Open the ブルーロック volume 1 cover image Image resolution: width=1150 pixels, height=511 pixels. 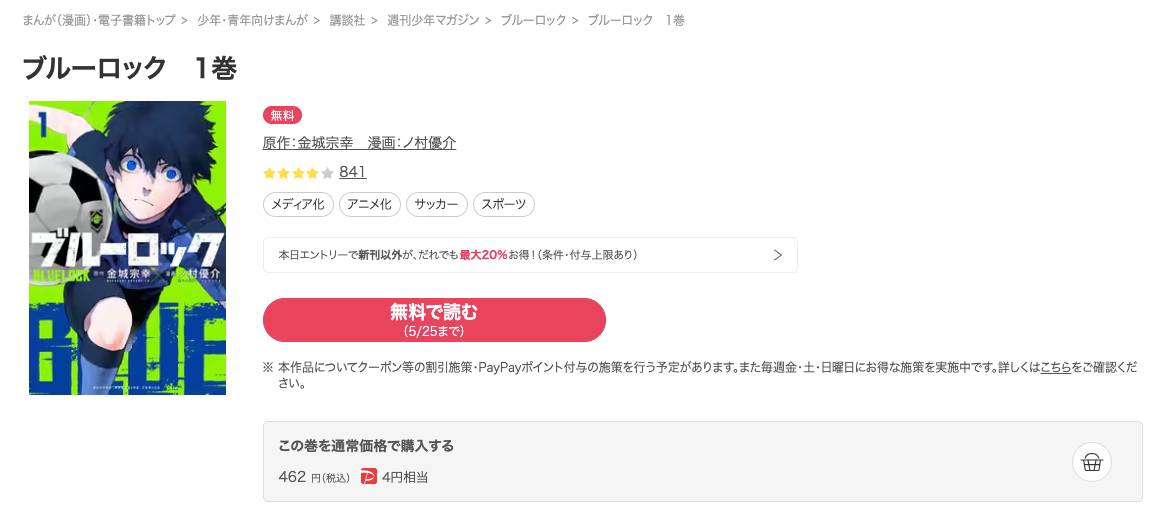[x=128, y=248]
